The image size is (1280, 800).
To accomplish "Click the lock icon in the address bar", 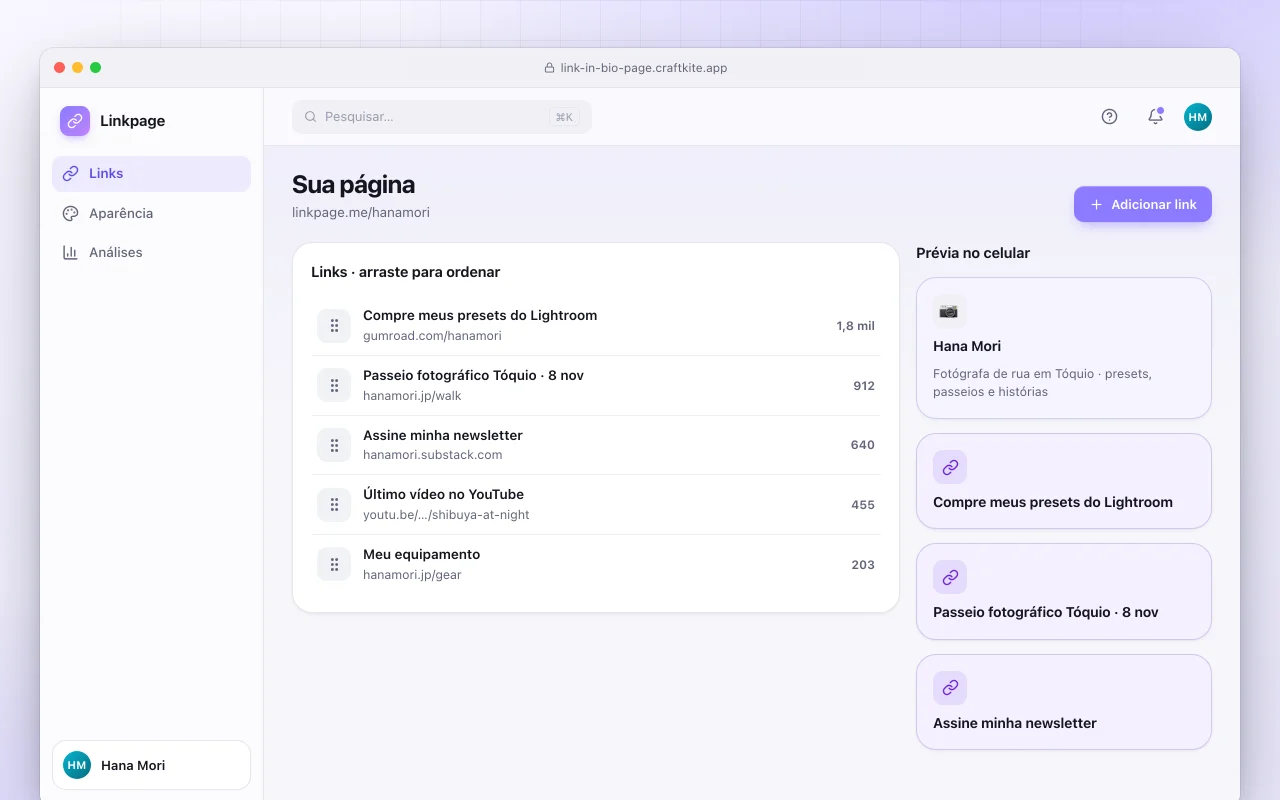I will [549, 68].
